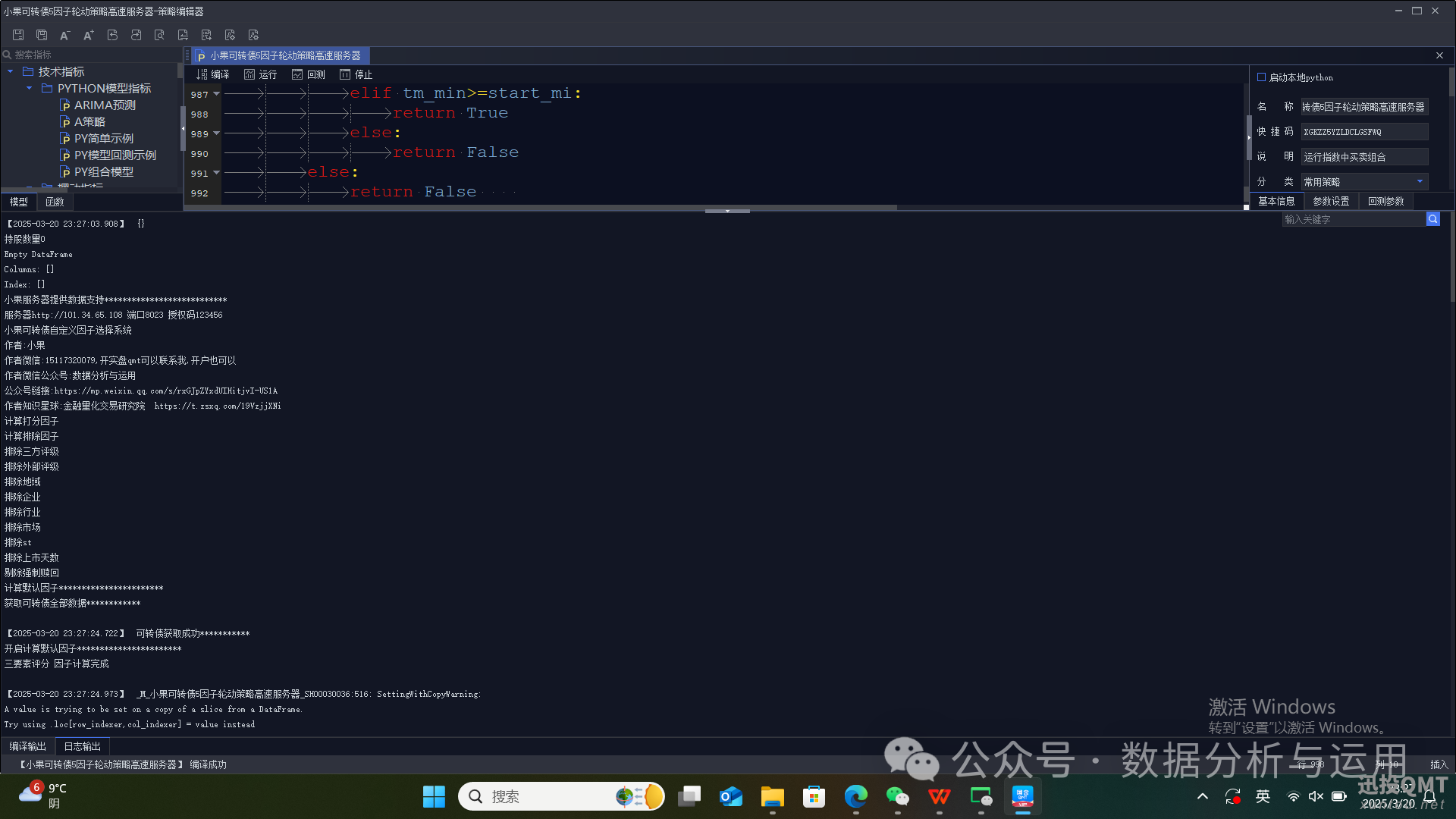Image resolution: width=1456 pixels, height=819 pixels.
Task: Click the editor horizontal scrollbar
Action: (541, 207)
